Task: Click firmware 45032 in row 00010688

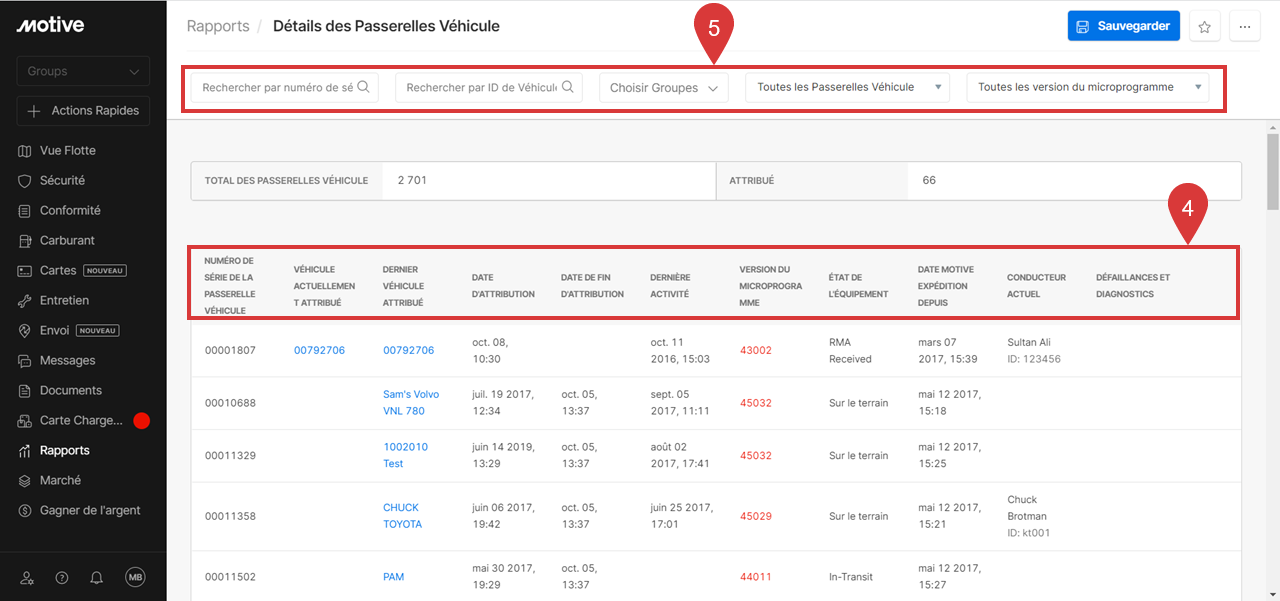Action: [756, 403]
